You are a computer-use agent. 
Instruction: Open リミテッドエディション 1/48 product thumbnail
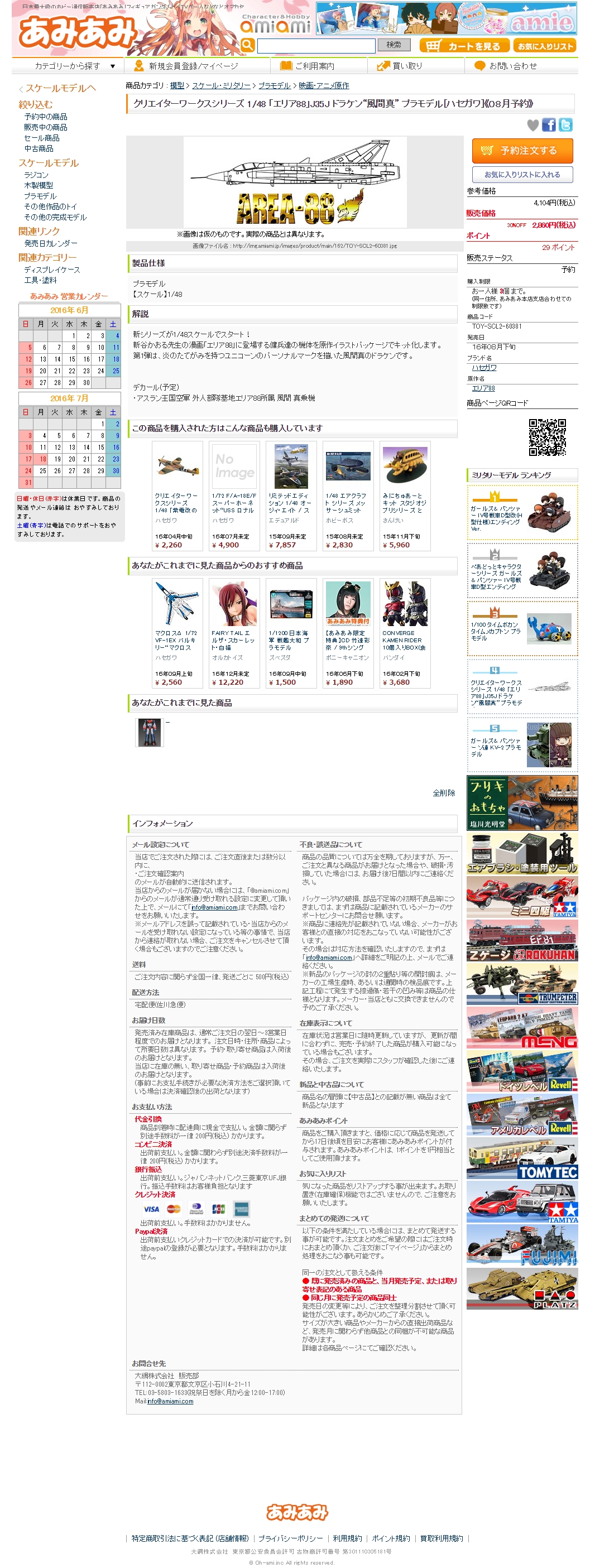point(291,466)
